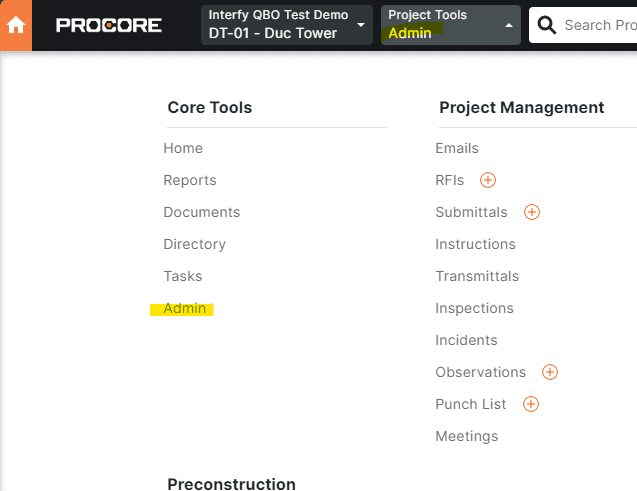Go to Documents tool
The height and width of the screenshot is (491, 637).
pyautogui.click(x=202, y=212)
